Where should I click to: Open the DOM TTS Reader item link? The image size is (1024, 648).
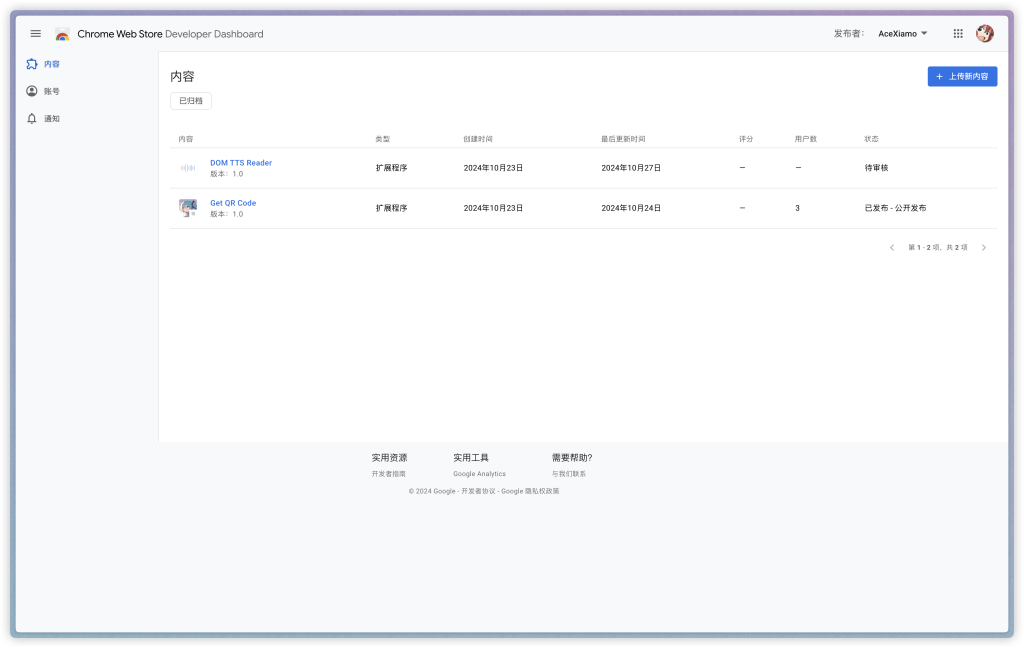[241, 163]
